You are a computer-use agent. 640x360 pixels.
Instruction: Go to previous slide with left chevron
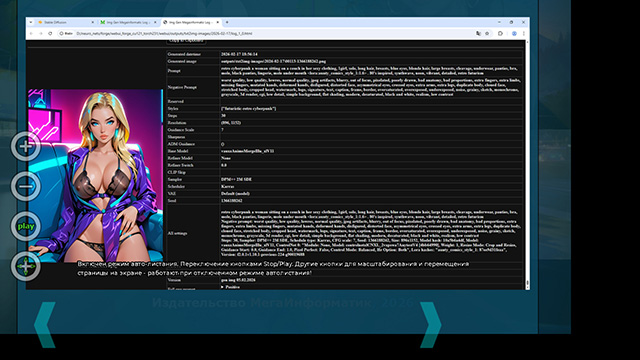coord(45,325)
